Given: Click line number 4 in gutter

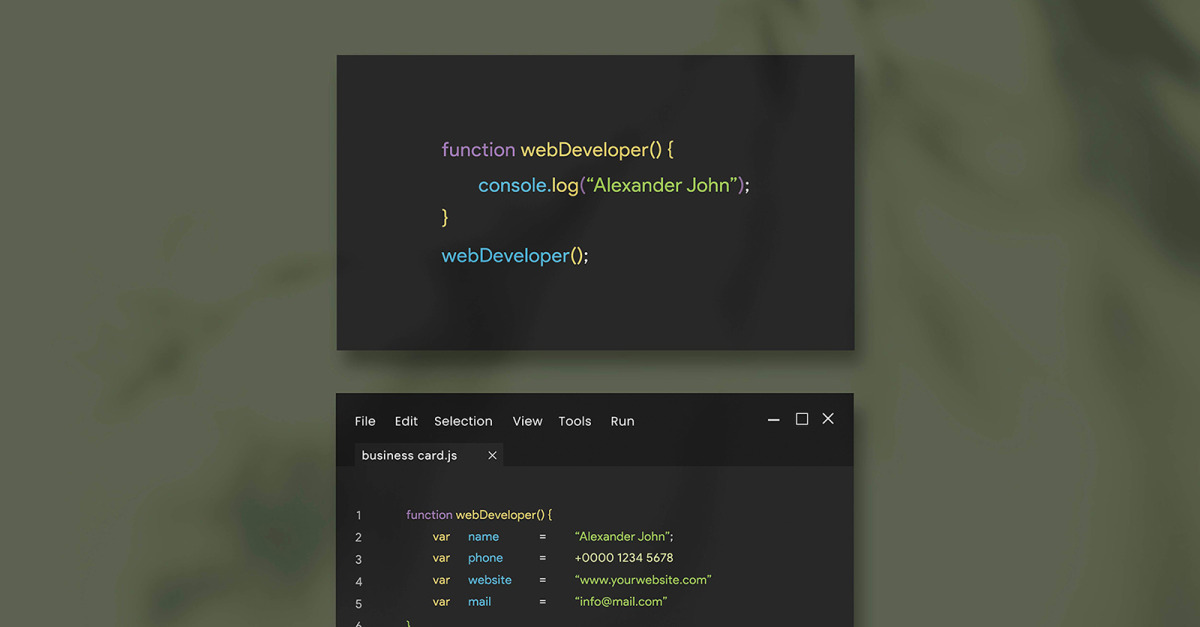Looking at the screenshot, I should [x=358, y=582].
